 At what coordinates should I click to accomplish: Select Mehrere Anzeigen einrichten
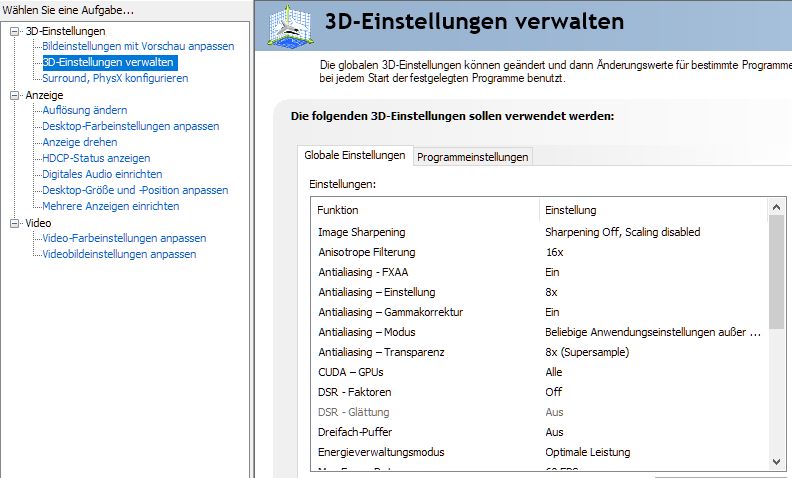[111, 206]
